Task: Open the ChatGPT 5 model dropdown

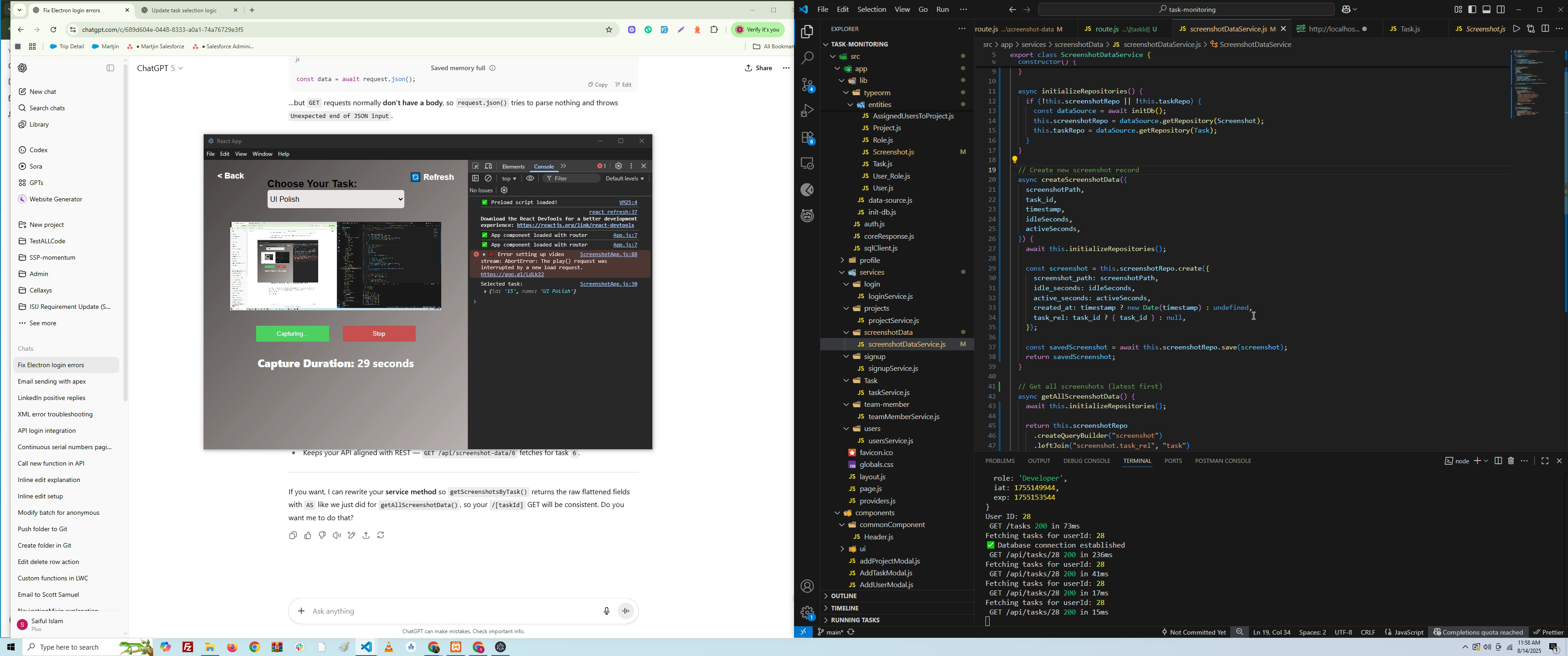Action: [160, 68]
